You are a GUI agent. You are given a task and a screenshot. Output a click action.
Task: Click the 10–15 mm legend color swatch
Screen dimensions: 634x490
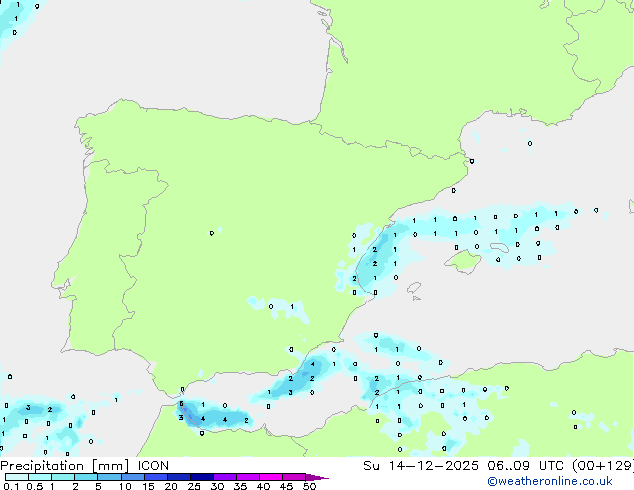click(x=132, y=477)
